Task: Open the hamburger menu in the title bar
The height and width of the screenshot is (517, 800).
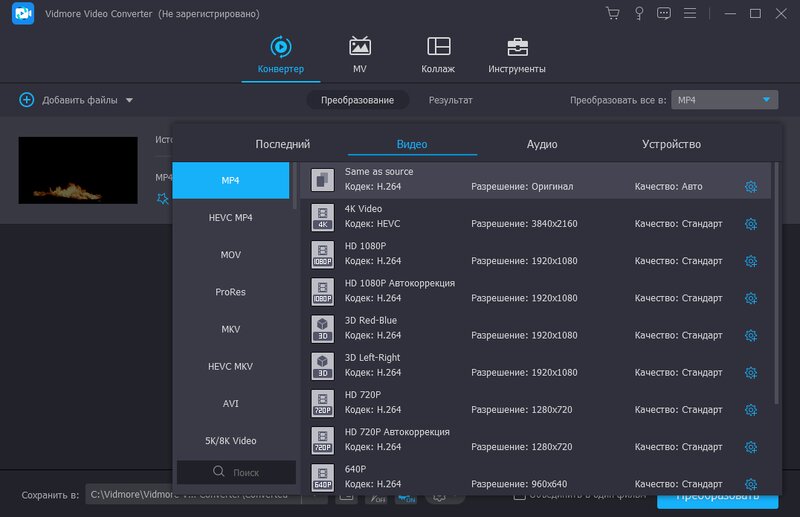Action: [x=690, y=13]
